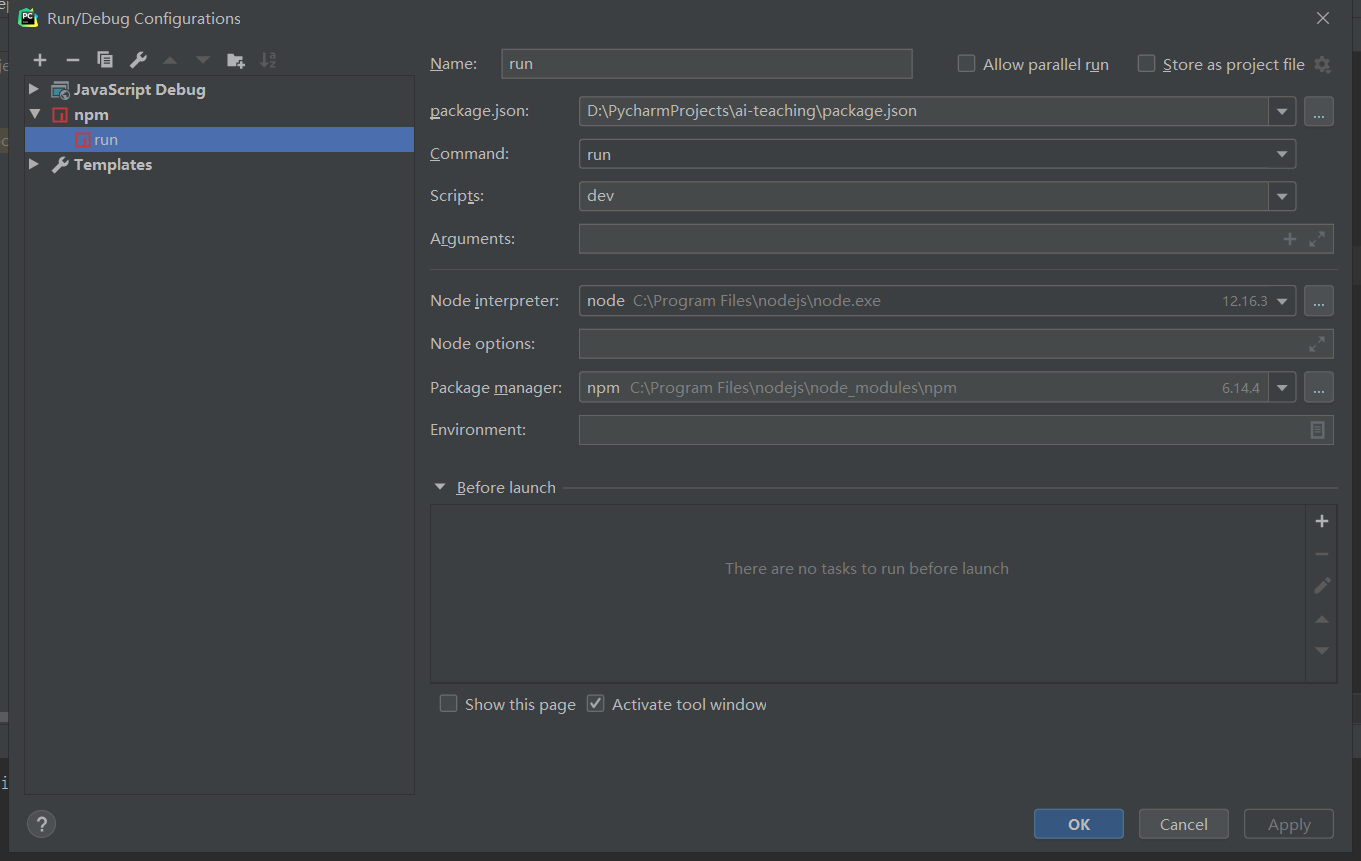Screen dimensions: 1361x861
Task: Sort configurations alphabetically
Action: click(268, 59)
